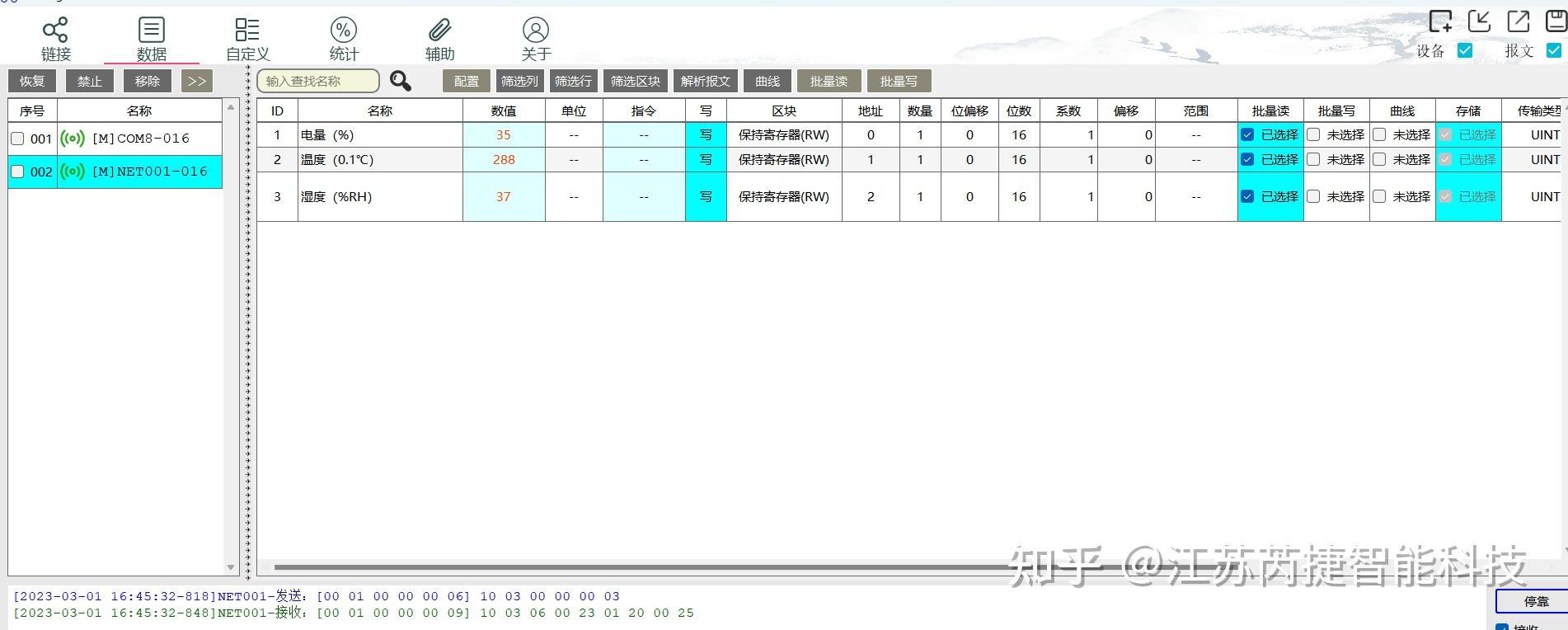This screenshot has height=630, width=1568.
Task: Uncheck 批量读 for 电量 row
Action: click(1247, 134)
